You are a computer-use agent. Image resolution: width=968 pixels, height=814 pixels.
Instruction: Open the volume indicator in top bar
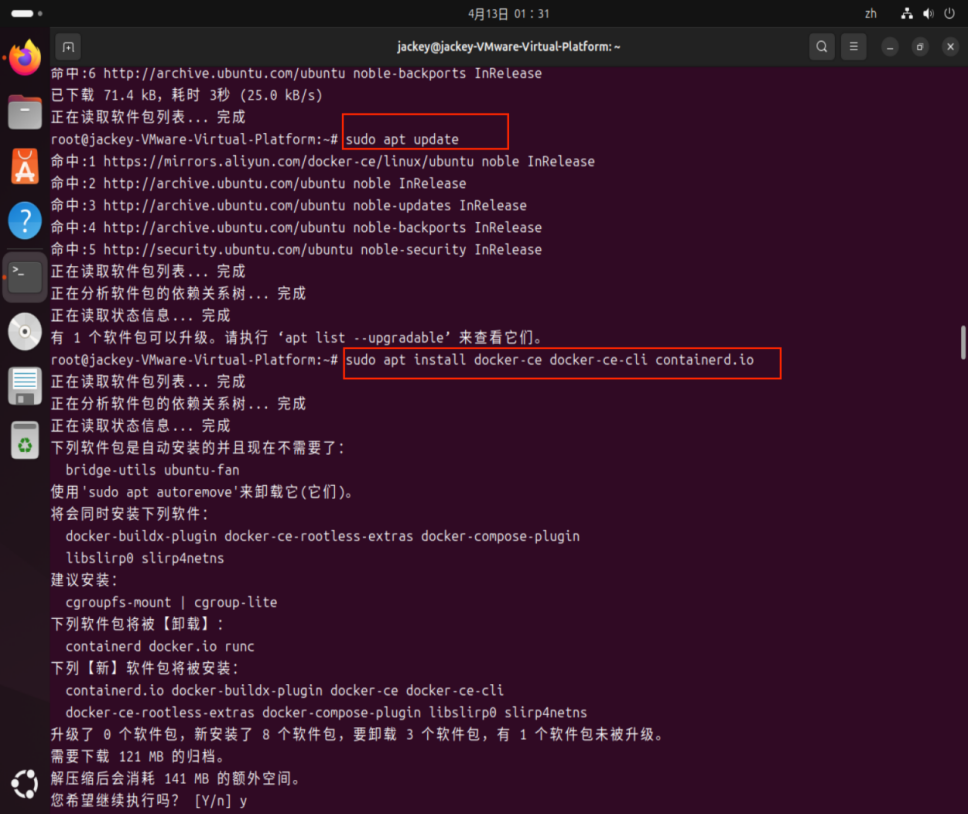click(x=928, y=14)
